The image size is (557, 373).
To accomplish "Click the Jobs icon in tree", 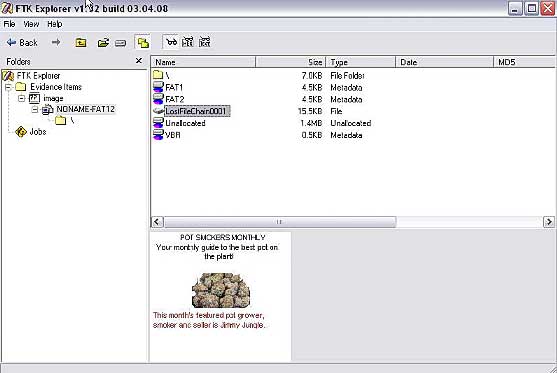I will [21, 132].
